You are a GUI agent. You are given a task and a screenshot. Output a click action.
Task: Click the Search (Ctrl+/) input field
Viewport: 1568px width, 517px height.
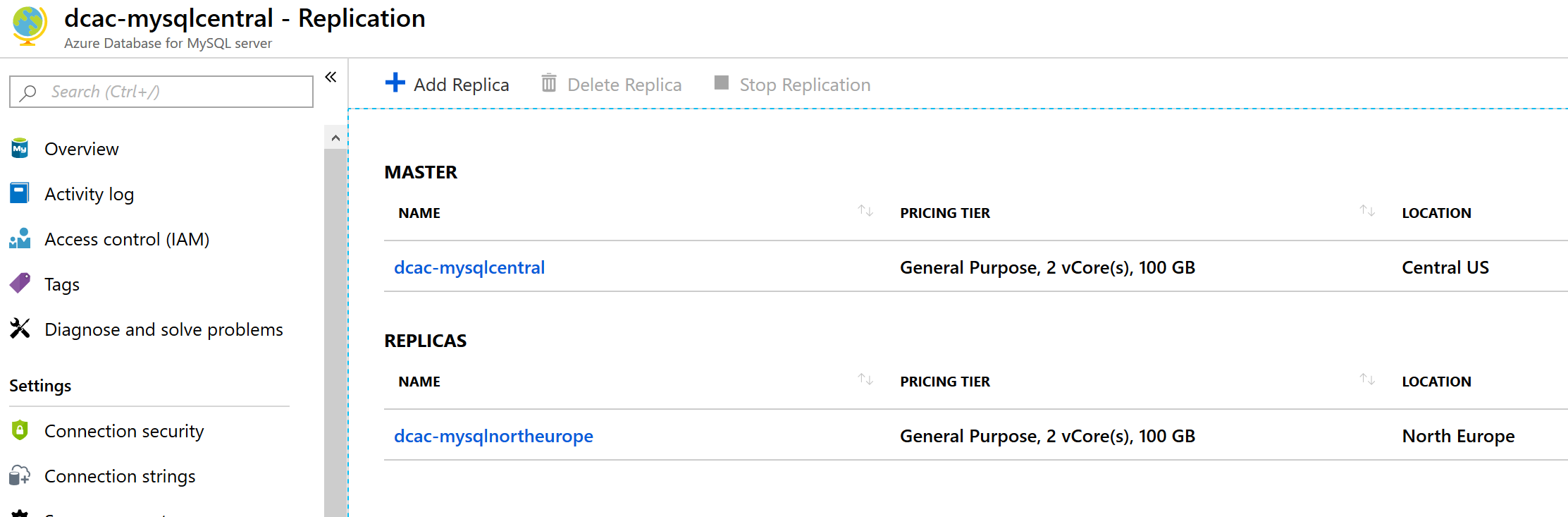click(x=161, y=92)
